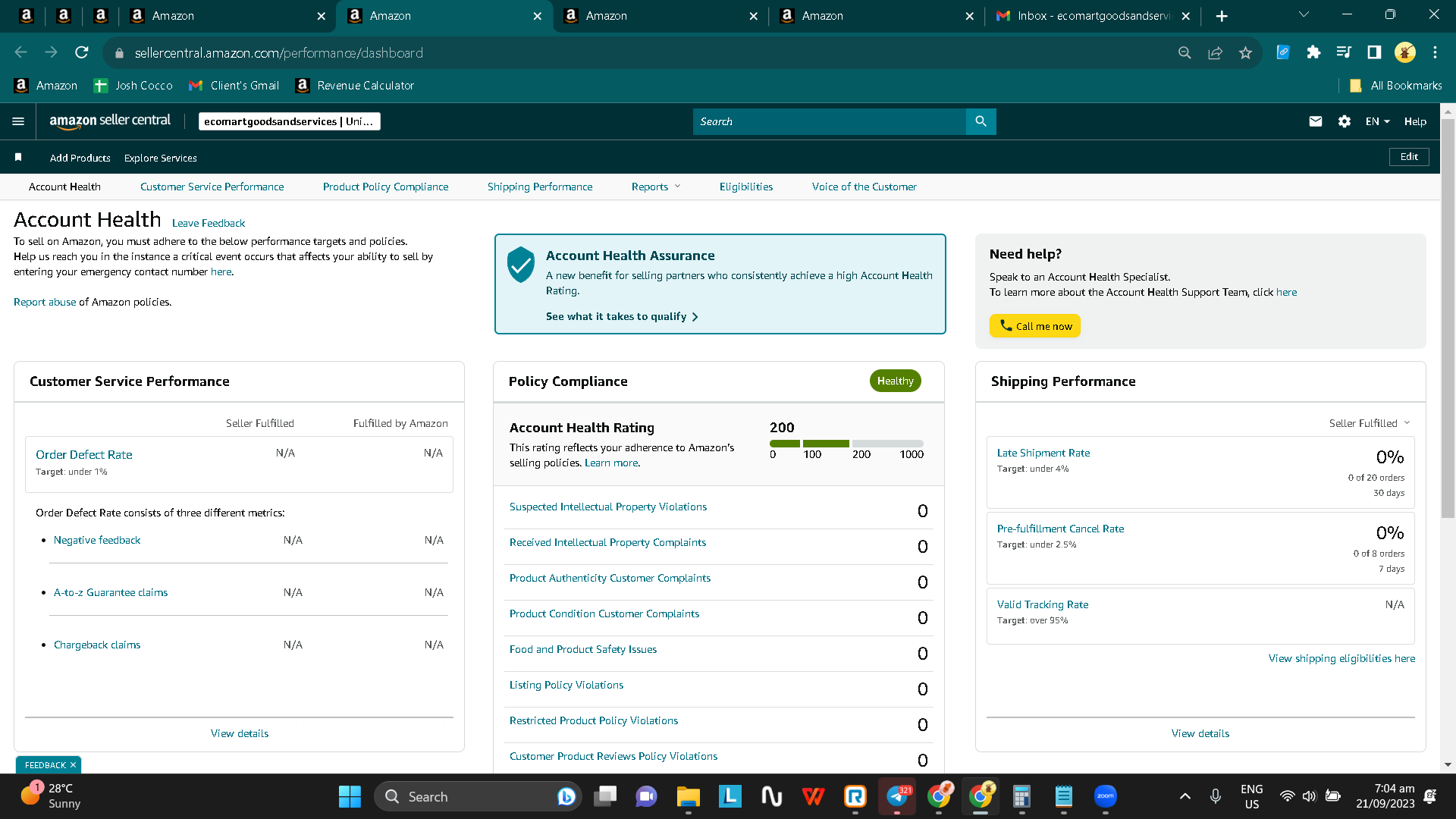Open the settings gear in Seller Central
This screenshot has width=1456, height=819.
click(x=1344, y=121)
